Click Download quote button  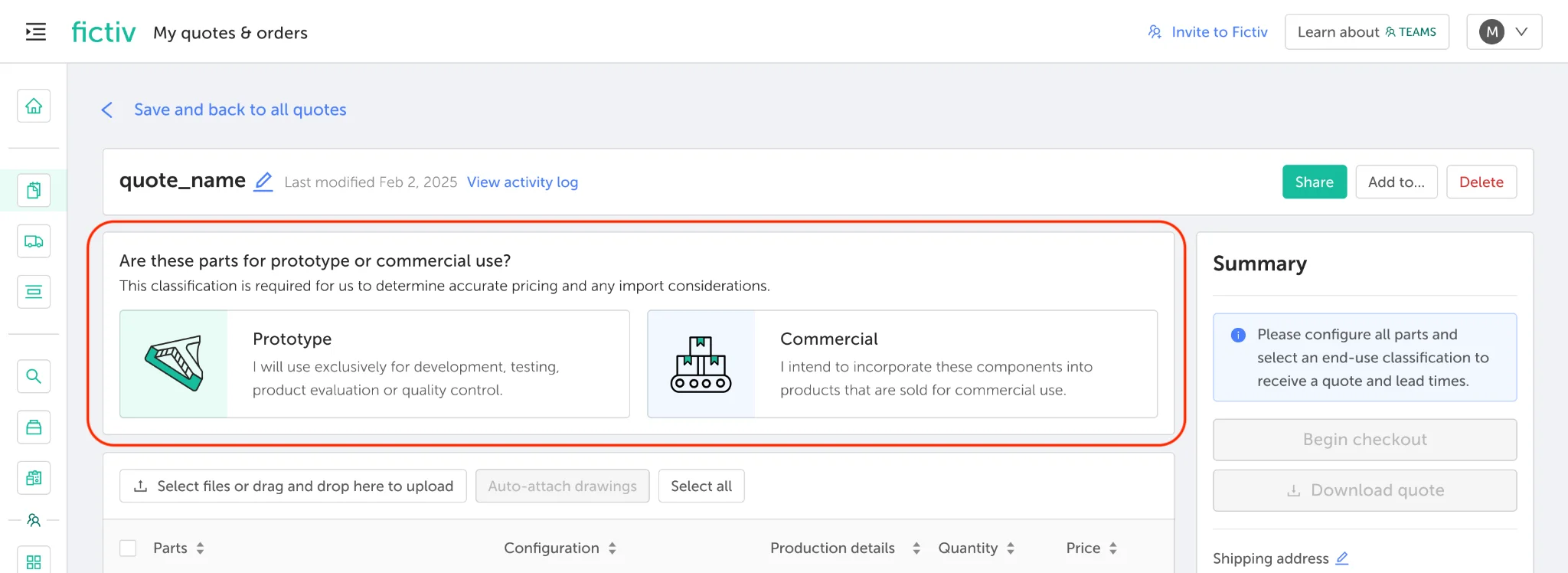[1365, 490]
